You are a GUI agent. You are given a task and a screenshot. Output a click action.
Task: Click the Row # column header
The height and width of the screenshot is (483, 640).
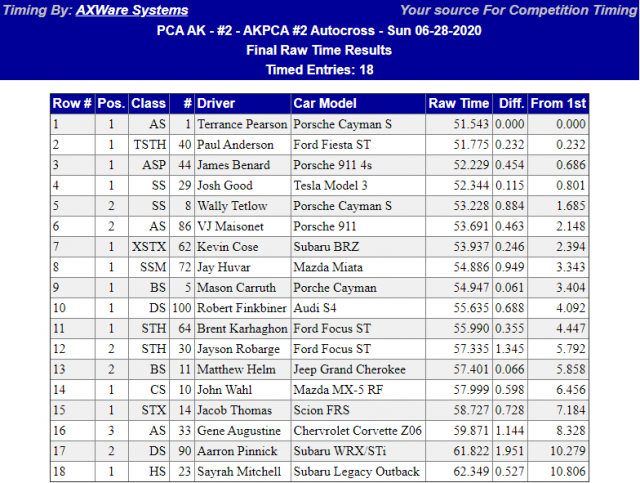73,104
